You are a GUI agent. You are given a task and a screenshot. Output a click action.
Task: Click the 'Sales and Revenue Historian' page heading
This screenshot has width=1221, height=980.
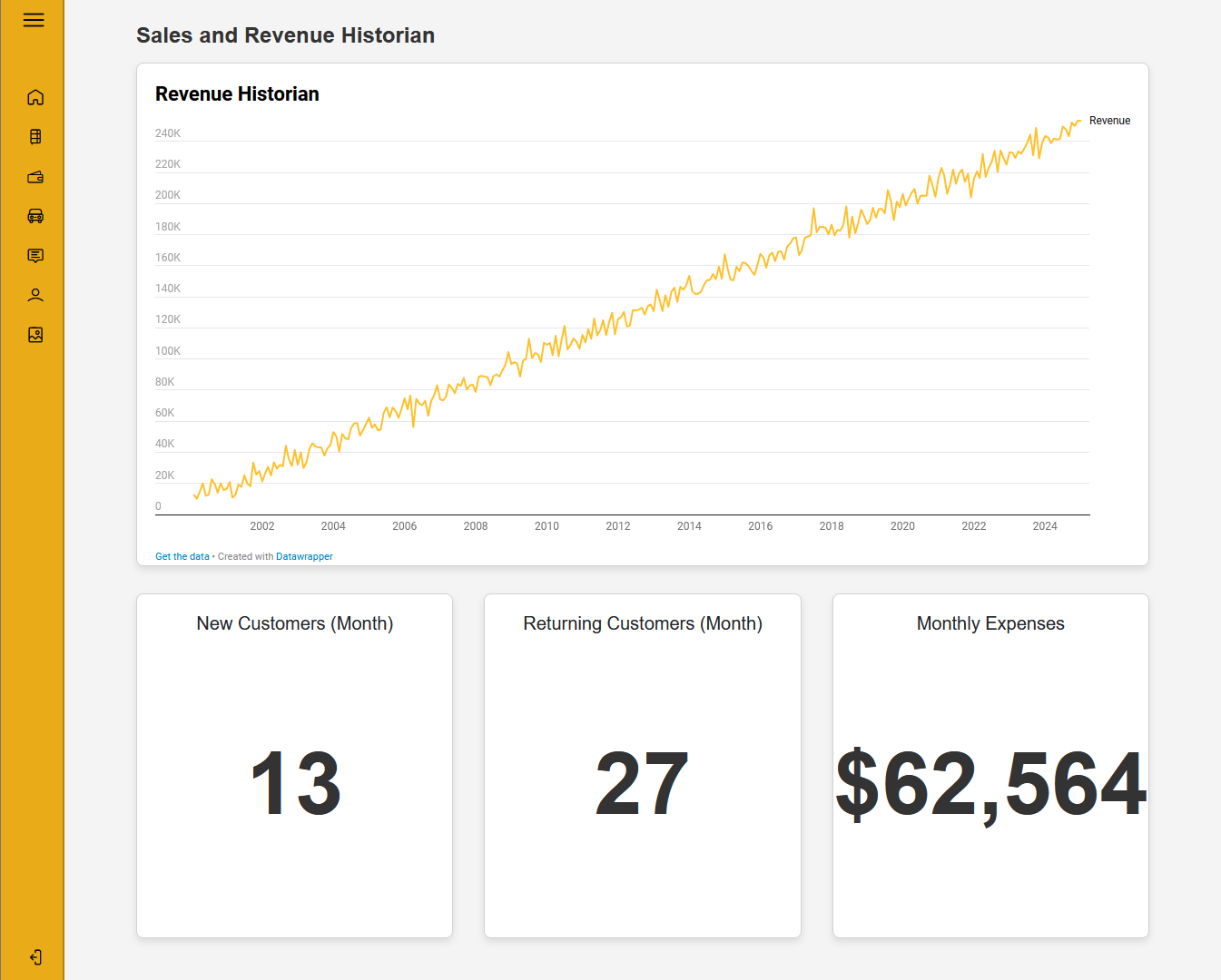pos(285,35)
